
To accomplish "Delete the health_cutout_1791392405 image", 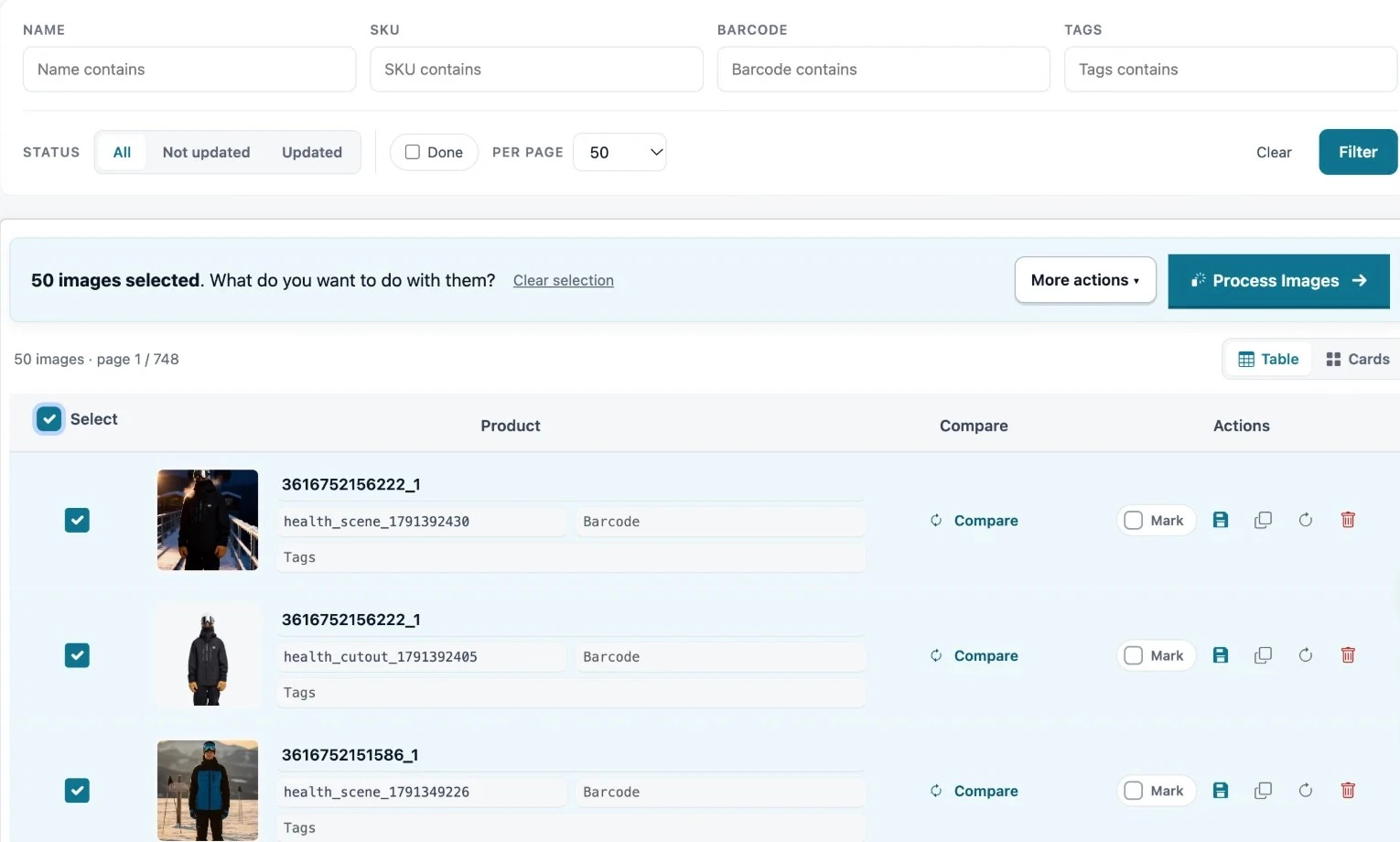I will pyautogui.click(x=1348, y=655).
